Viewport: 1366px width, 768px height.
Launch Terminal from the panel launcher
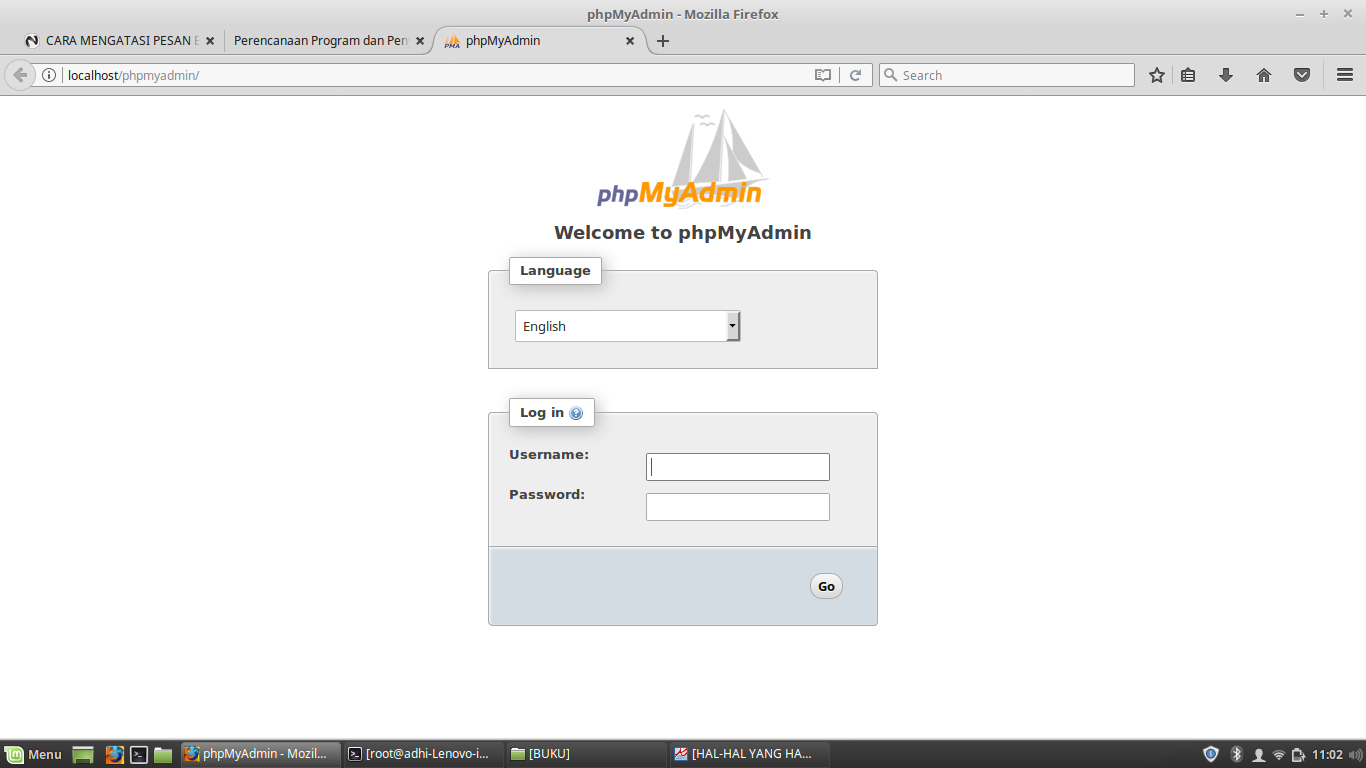140,754
